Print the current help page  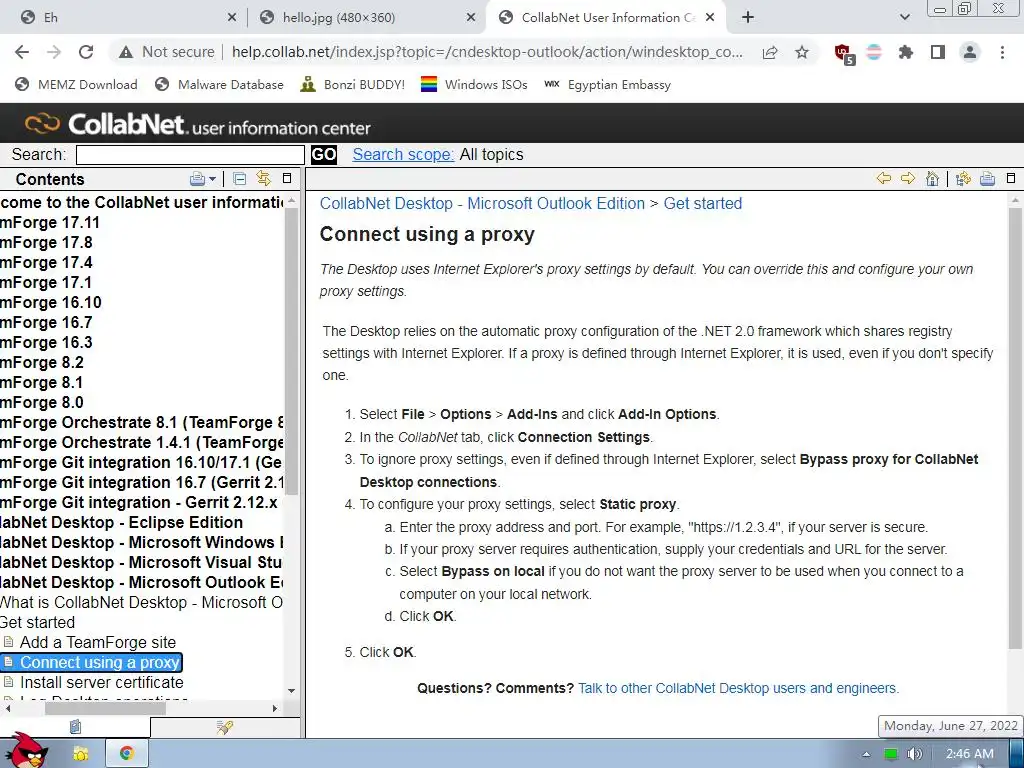click(987, 178)
